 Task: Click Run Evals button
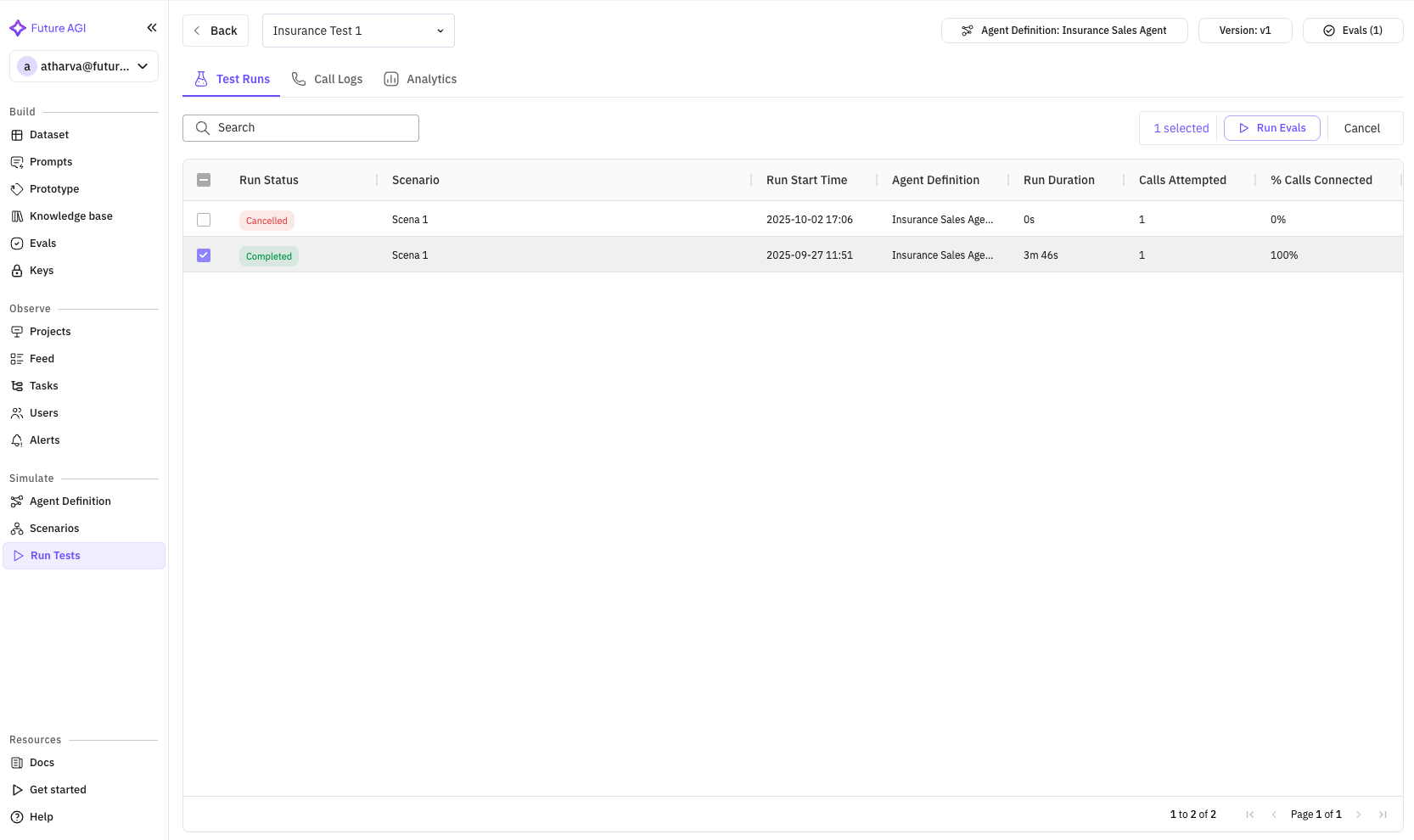pyautogui.click(x=1271, y=128)
